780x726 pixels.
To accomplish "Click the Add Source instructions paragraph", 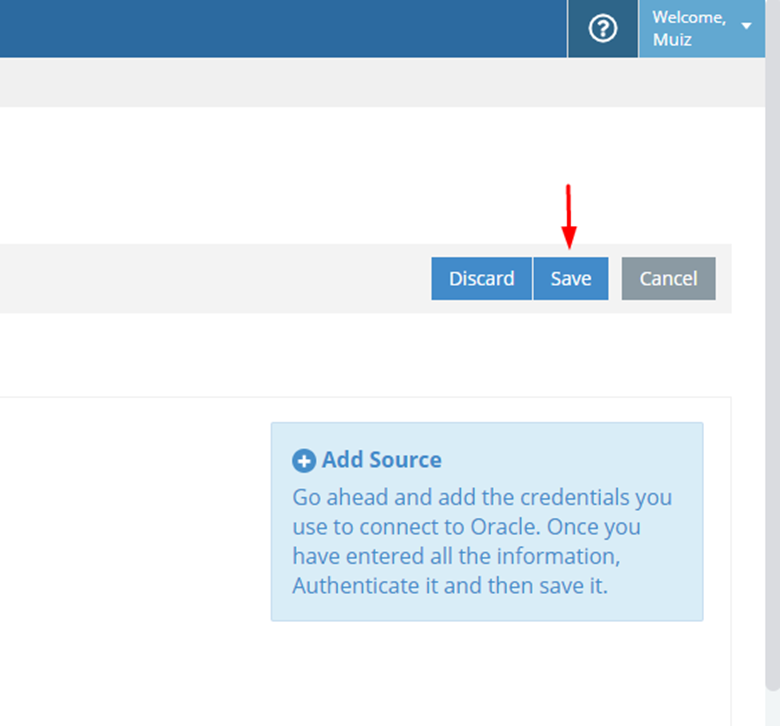I will 482,541.
